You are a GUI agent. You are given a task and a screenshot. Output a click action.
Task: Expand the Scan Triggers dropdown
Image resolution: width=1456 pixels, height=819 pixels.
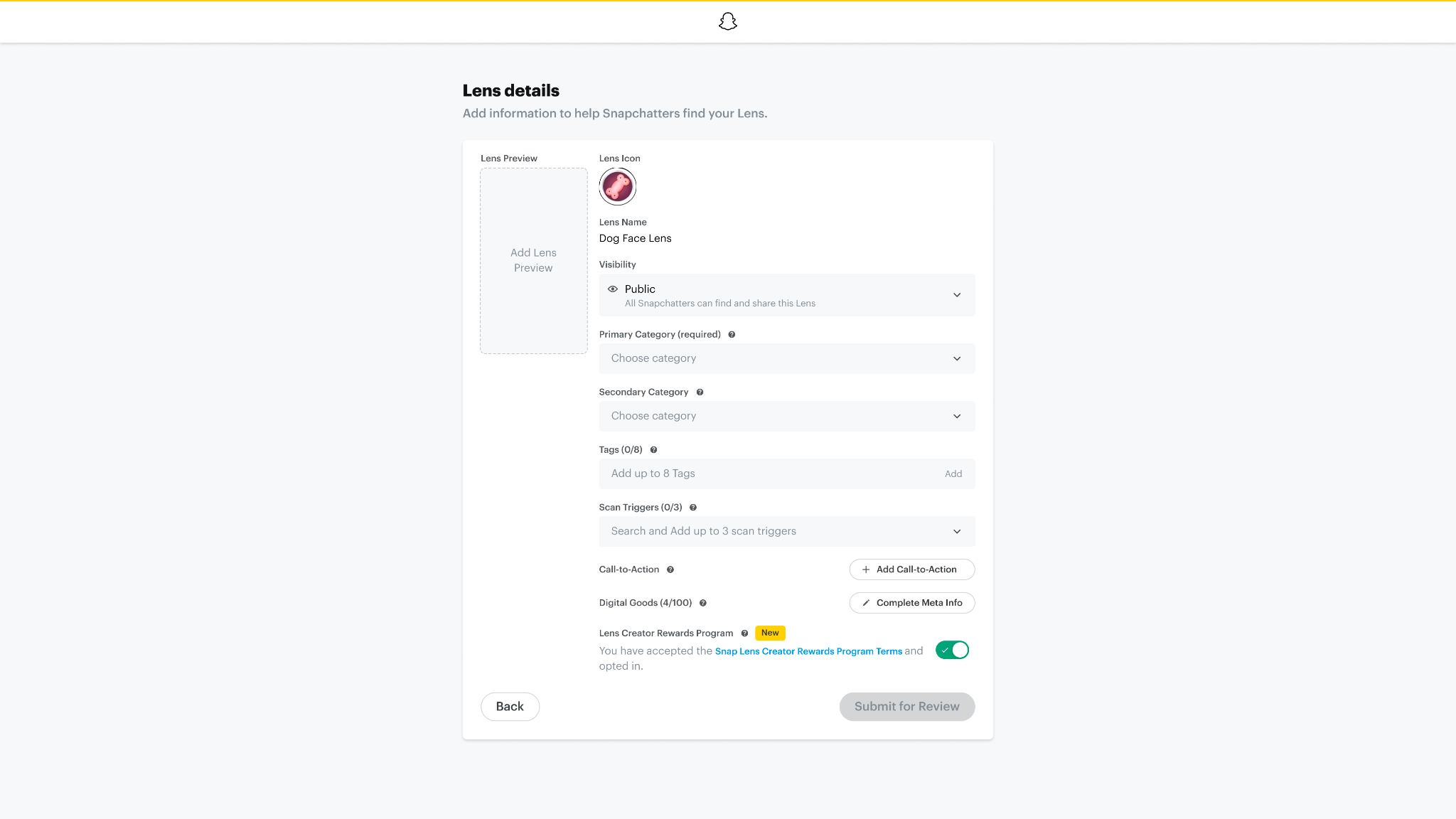point(786,532)
